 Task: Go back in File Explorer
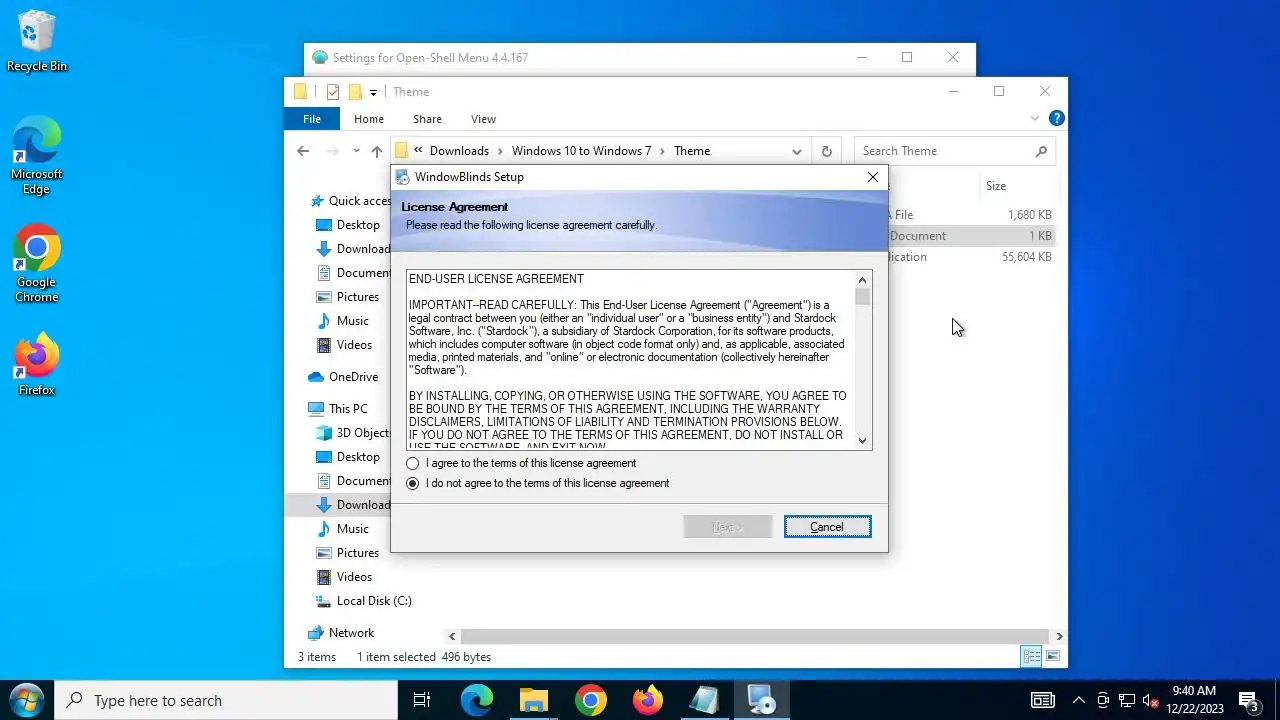click(303, 151)
